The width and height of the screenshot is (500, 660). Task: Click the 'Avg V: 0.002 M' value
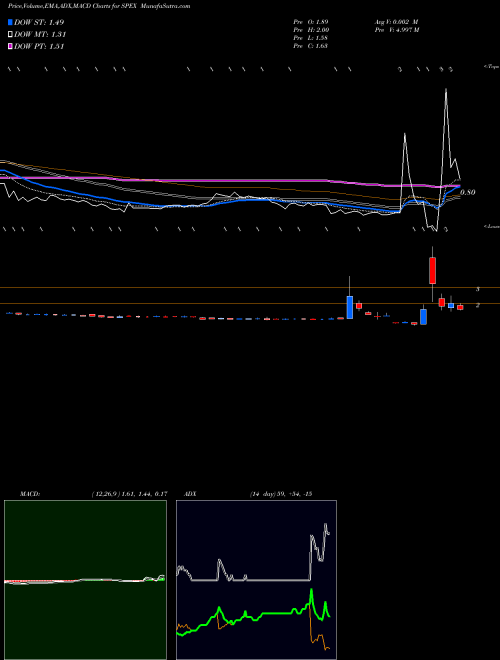396,21
